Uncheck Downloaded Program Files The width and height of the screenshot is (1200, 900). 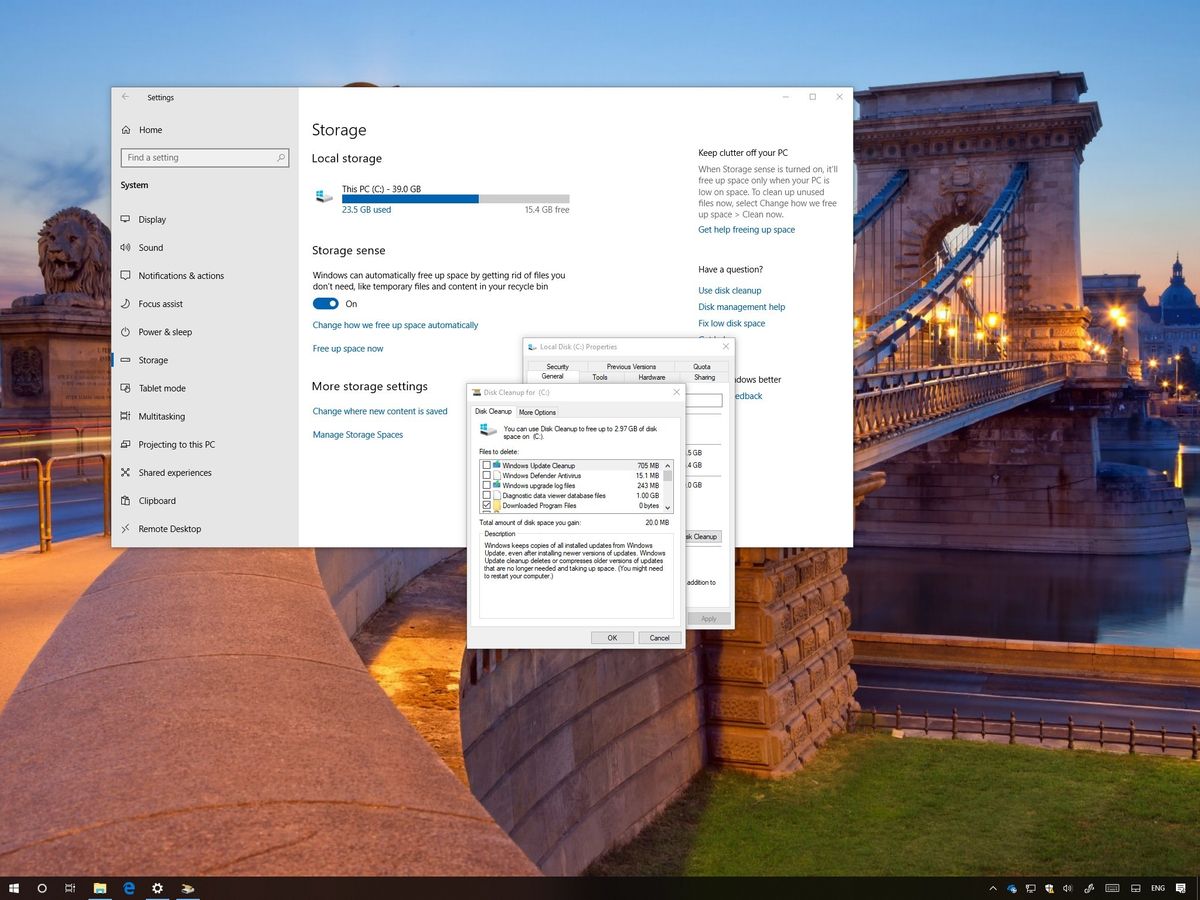486,506
